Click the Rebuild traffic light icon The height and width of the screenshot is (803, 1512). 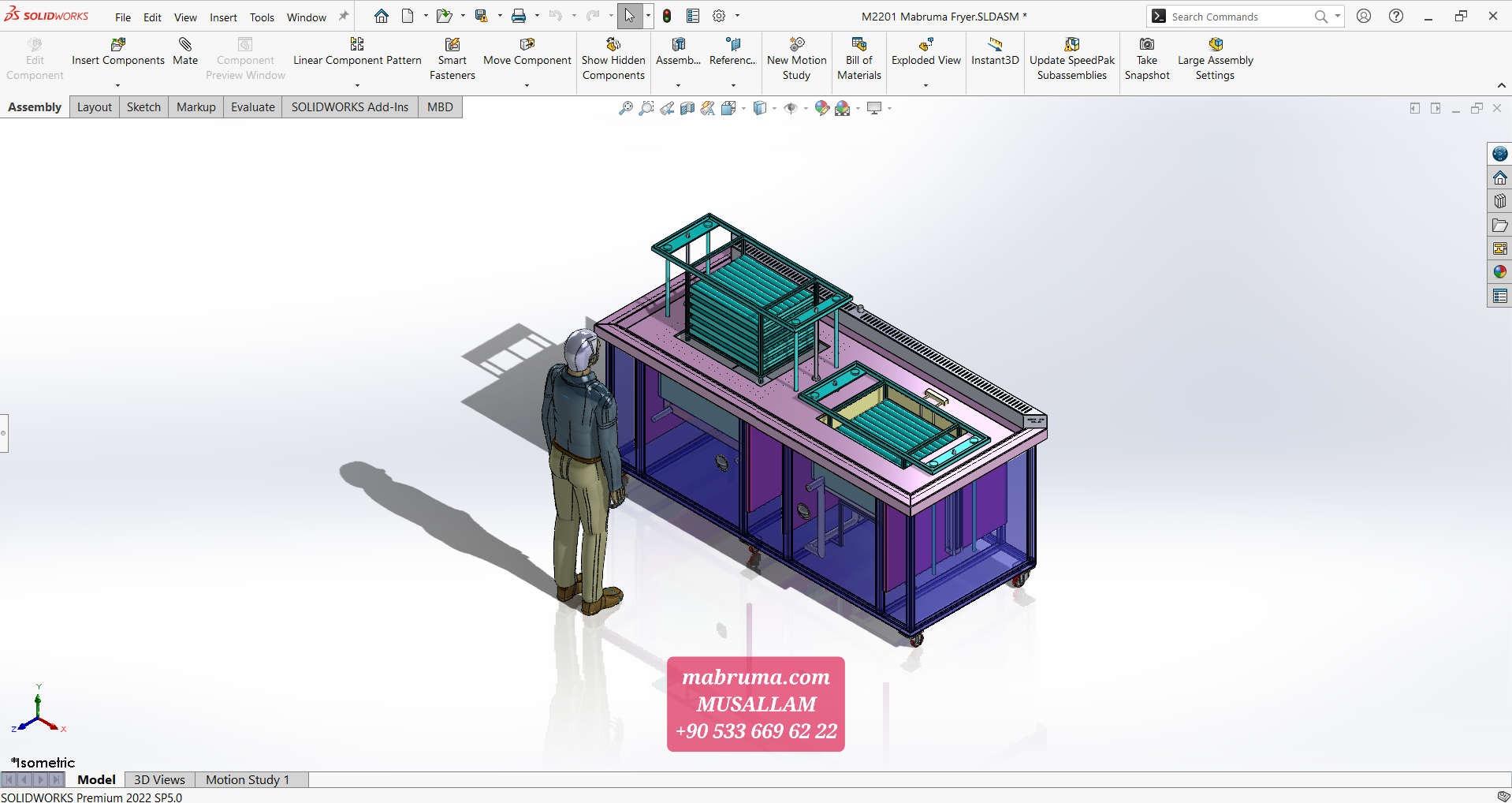pos(667,16)
